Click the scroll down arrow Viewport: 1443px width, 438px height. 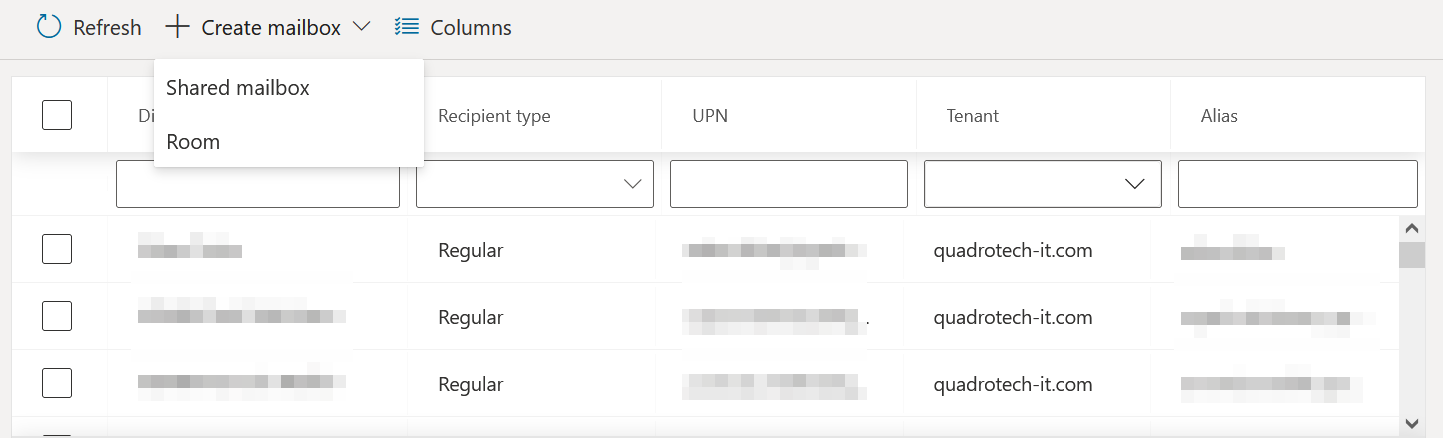coord(1412,423)
